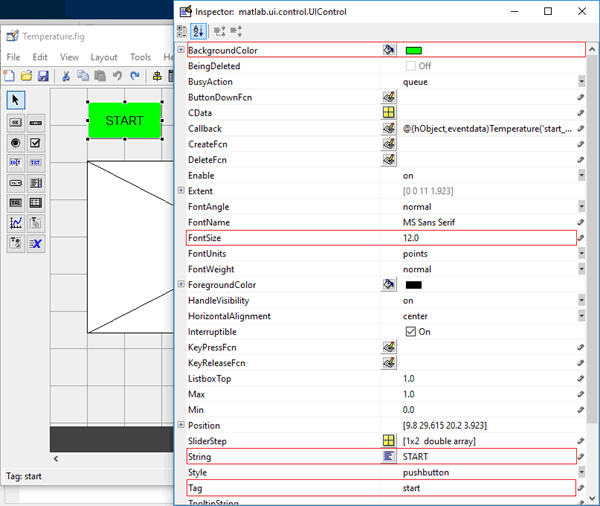The width and height of the screenshot is (600, 506).
Task: Expand the BackgroundColor property node
Action: pyautogui.click(x=181, y=50)
